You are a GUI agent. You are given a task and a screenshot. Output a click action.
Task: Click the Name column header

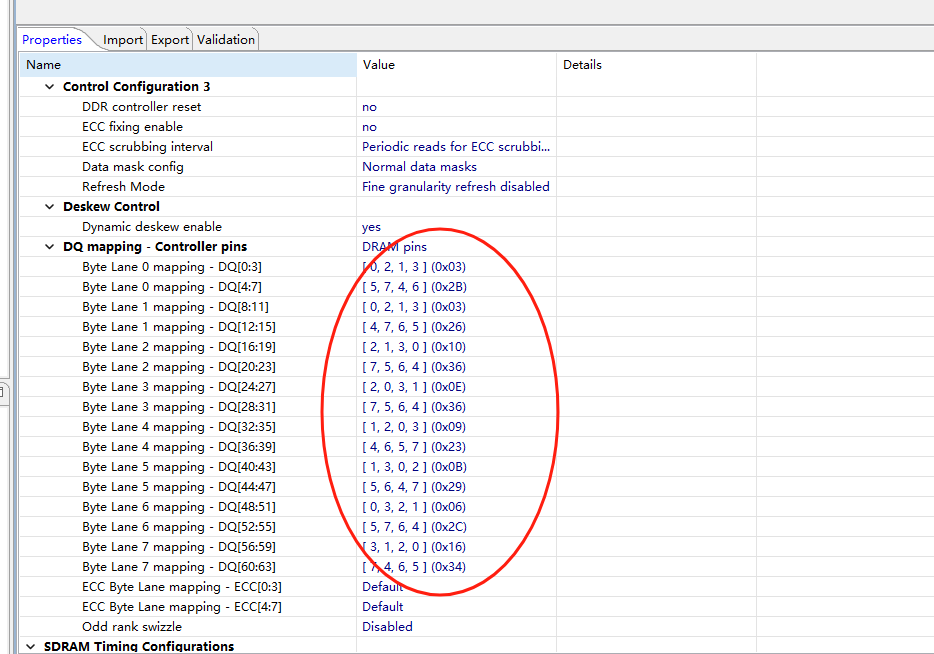click(188, 65)
